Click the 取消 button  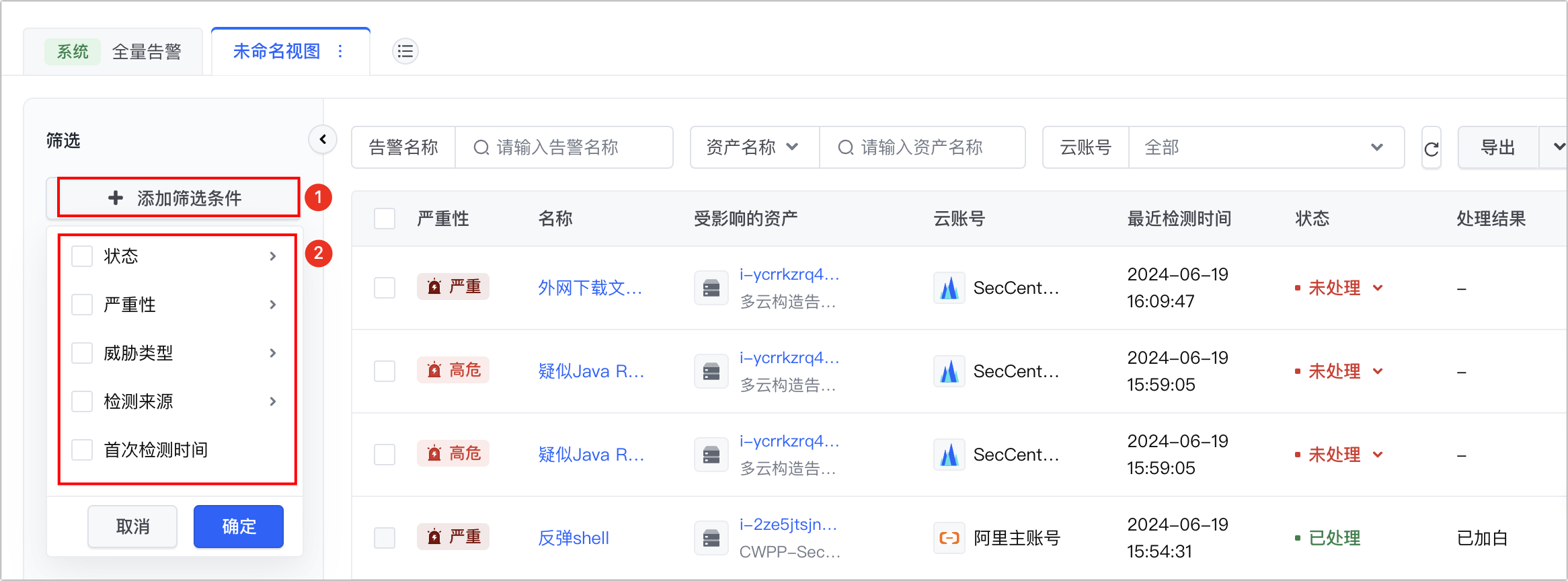click(x=132, y=527)
